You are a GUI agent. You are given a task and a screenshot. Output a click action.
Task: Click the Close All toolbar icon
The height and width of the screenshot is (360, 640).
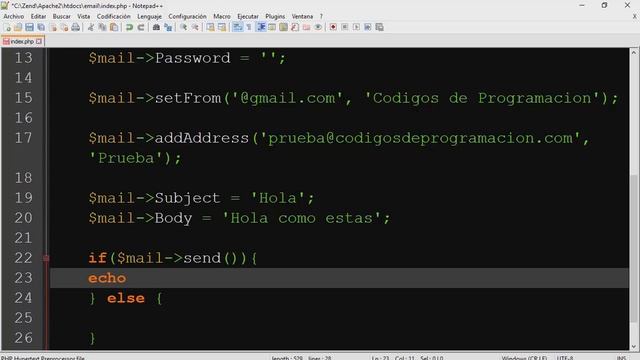click(64, 27)
